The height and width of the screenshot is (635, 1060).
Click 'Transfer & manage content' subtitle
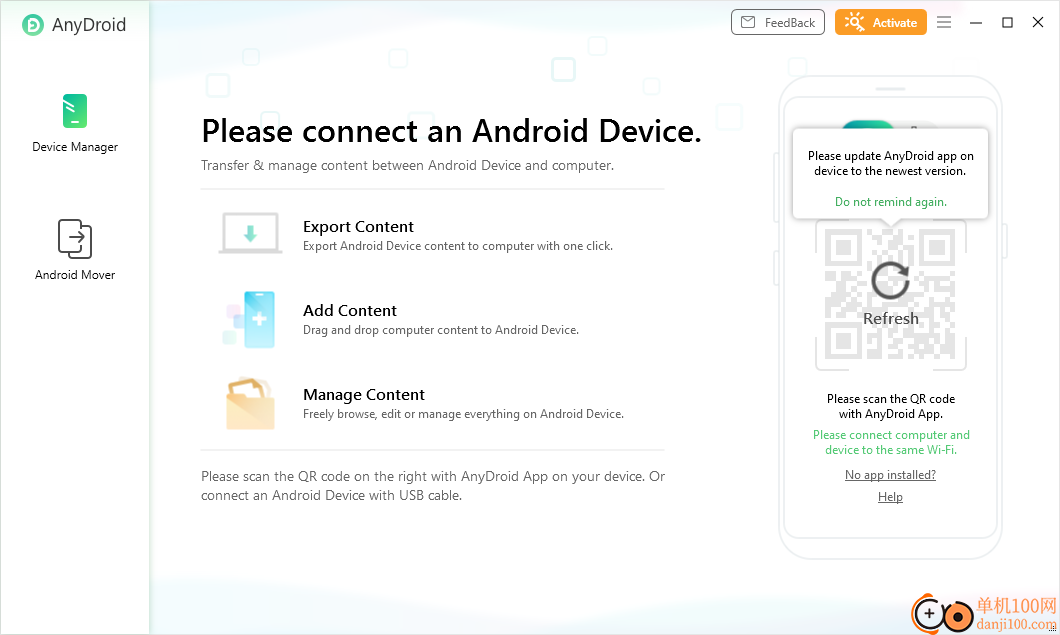pos(408,165)
